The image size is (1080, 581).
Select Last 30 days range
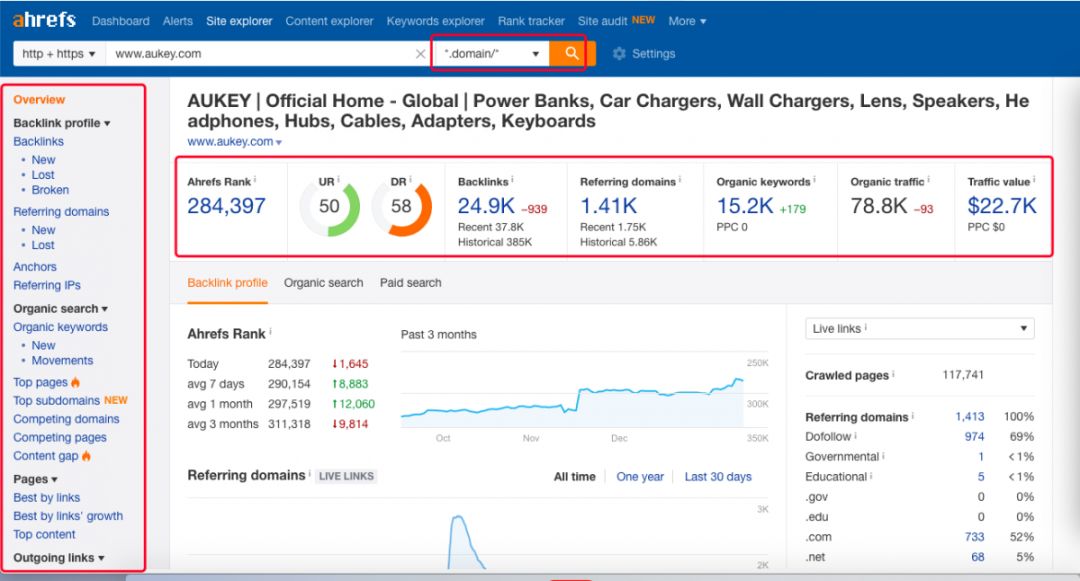tap(718, 476)
